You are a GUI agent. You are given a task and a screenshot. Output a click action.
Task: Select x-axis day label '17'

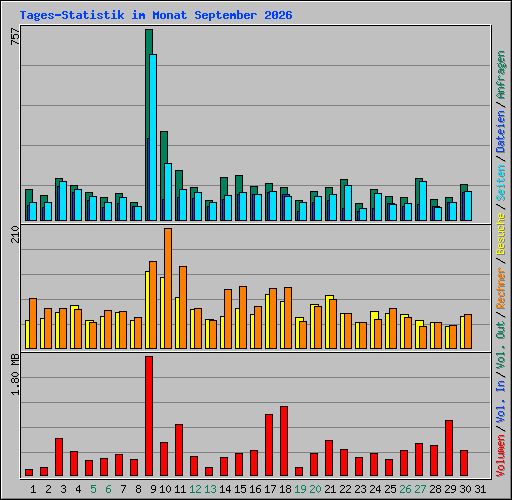pos(270,489)
